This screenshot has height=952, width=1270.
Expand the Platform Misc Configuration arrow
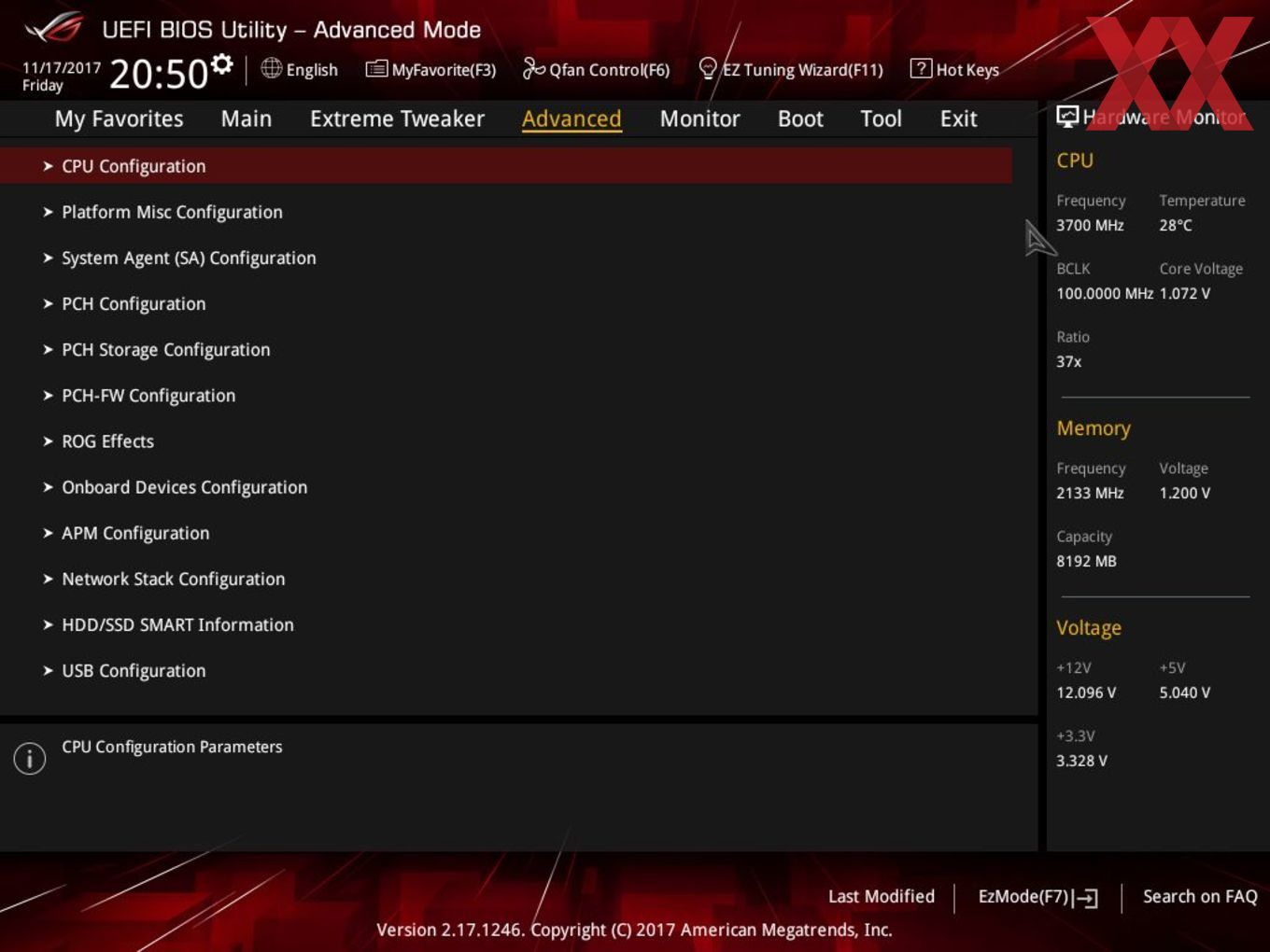click(48, 212)
